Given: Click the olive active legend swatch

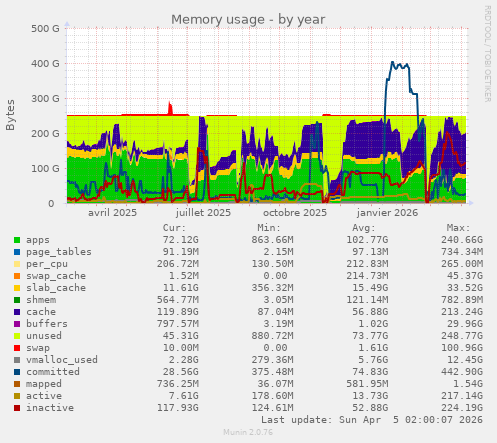Looking at the screenshot, I should [17, 396].
